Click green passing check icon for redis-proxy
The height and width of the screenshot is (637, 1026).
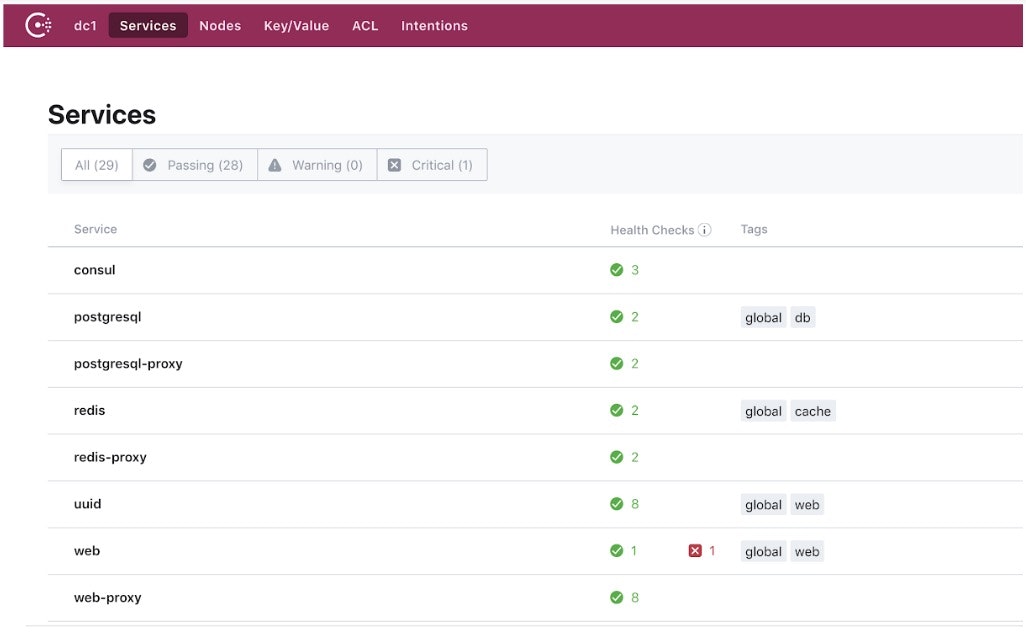617,457
